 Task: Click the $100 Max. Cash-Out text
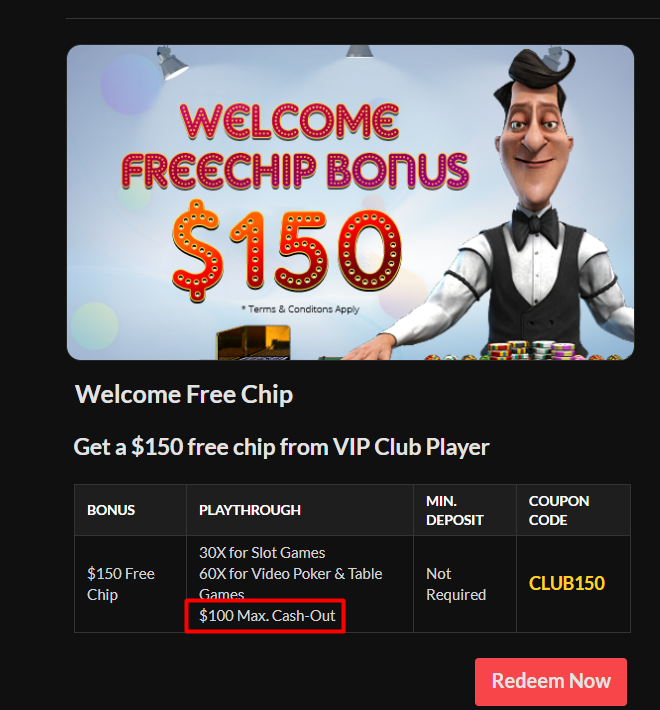tap(267, 616)
